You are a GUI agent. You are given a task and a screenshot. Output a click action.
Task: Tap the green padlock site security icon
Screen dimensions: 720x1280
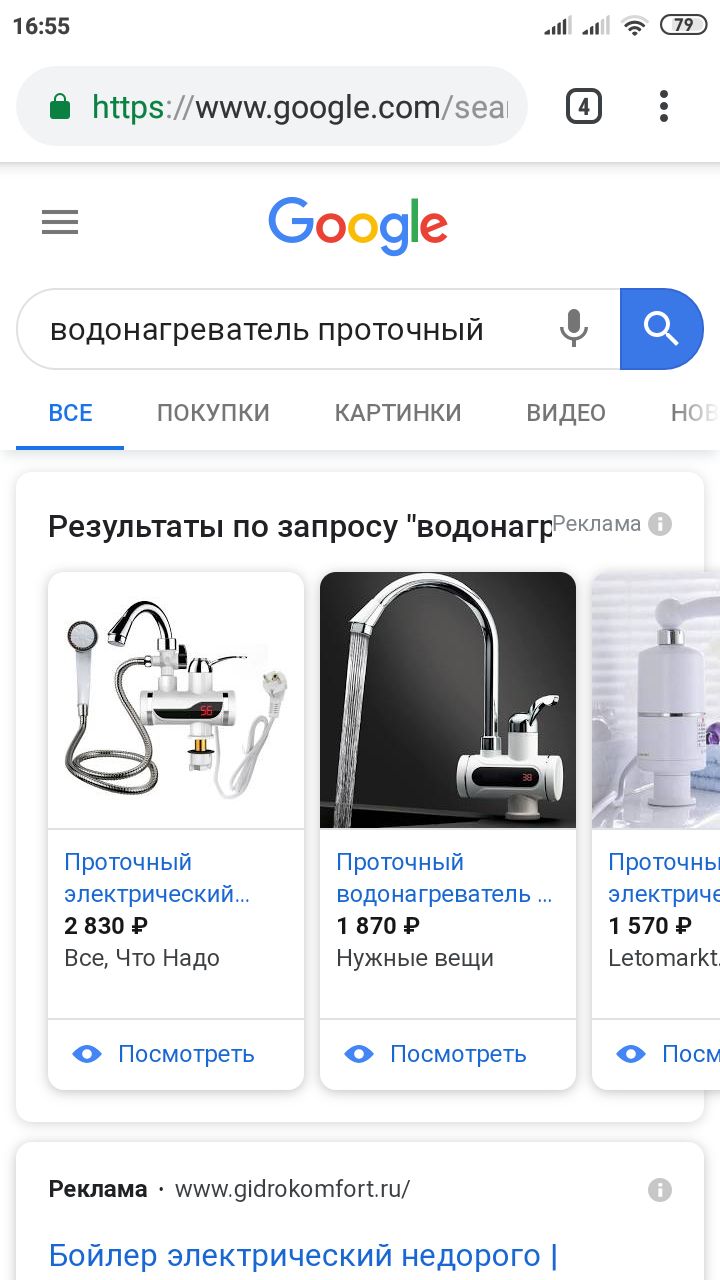[60, 106]
